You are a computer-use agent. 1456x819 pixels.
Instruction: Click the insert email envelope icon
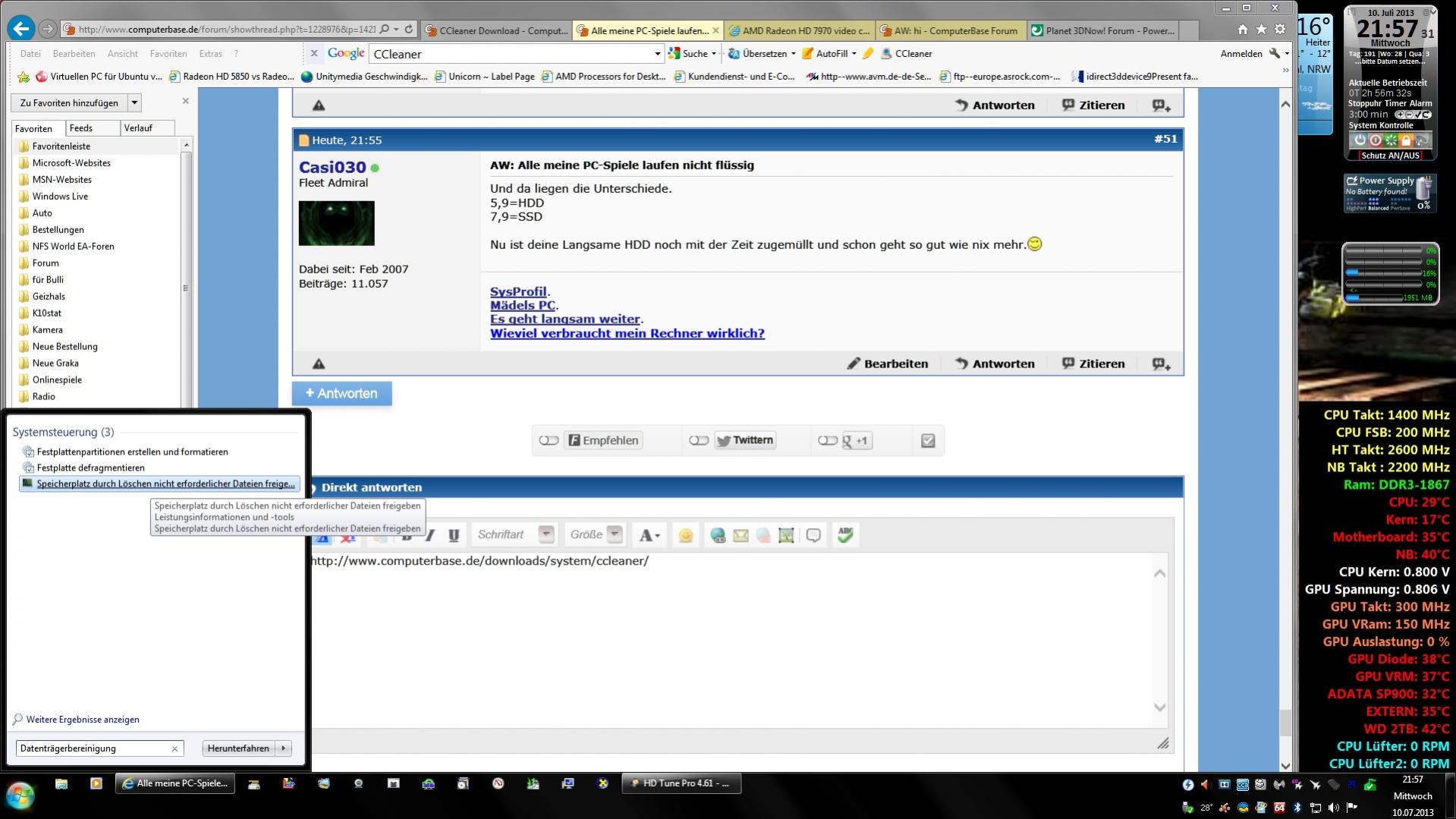[x=741, y=535]
